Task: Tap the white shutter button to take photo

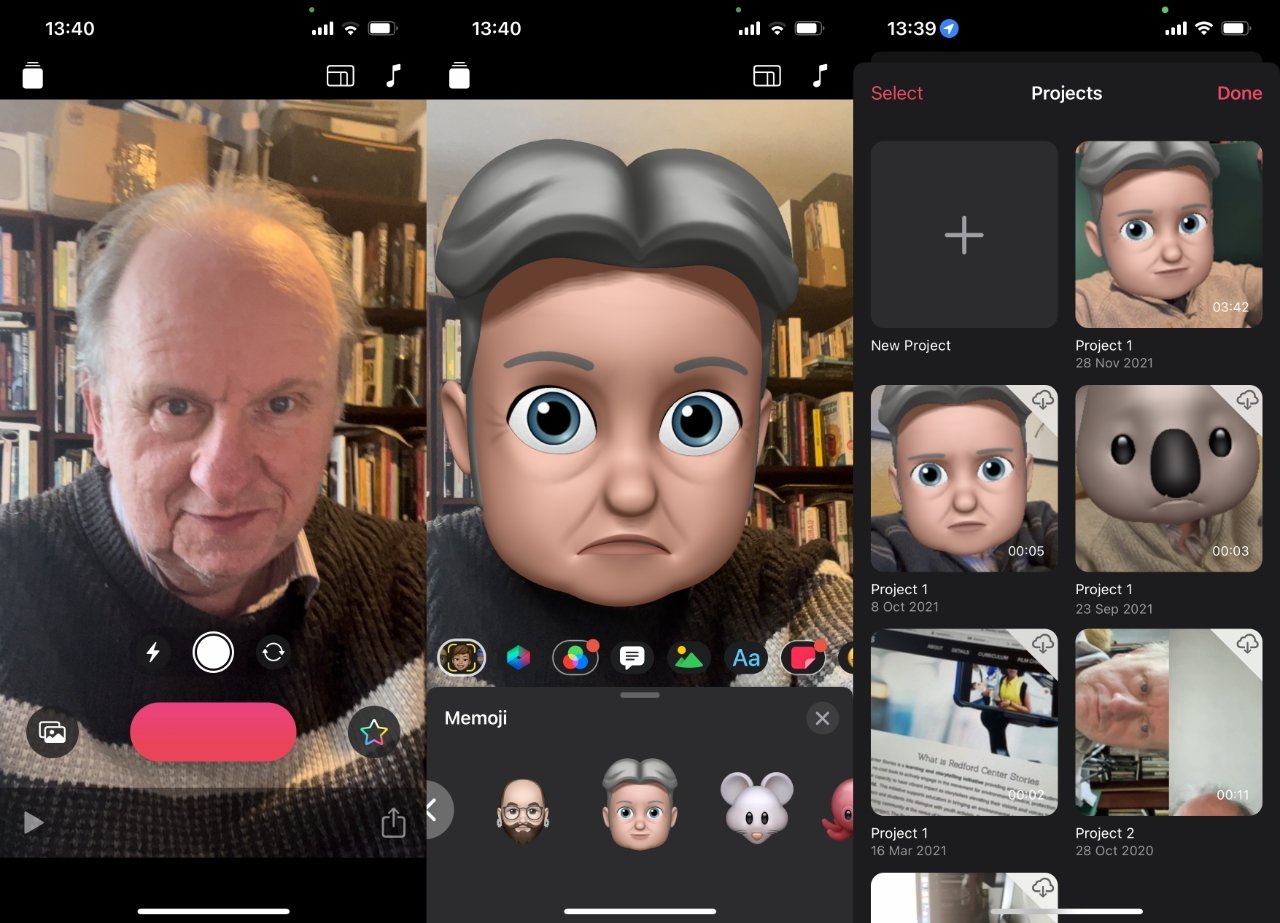Action: coord(213,653)
